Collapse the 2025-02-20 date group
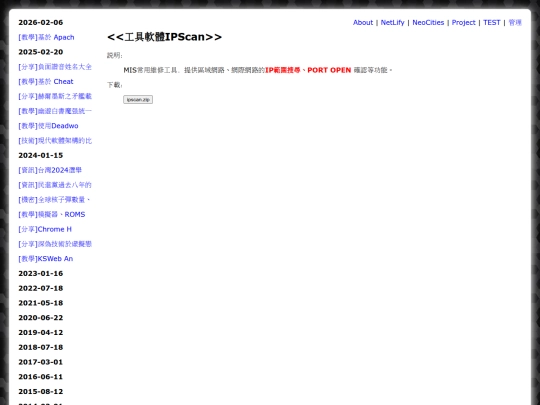 (41, 52)
